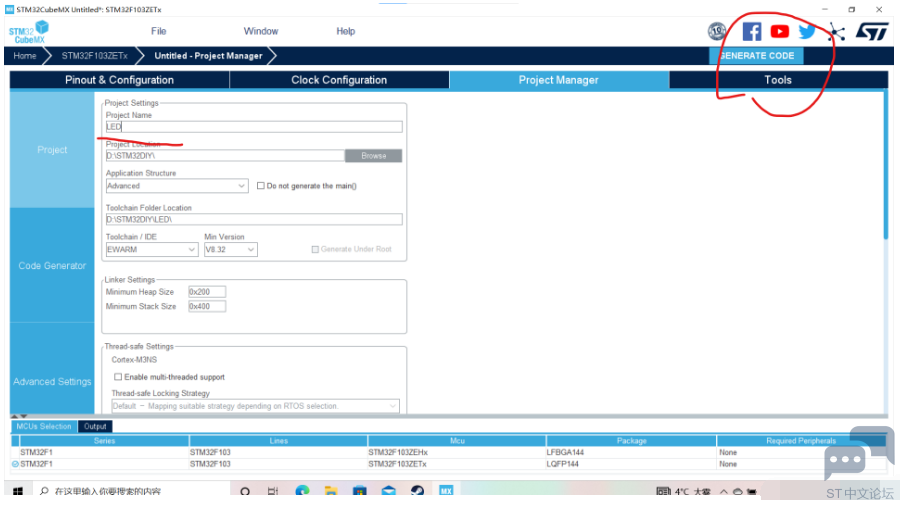Click the Minimum Heap Size field 0x200

click(x=207, y=292)
